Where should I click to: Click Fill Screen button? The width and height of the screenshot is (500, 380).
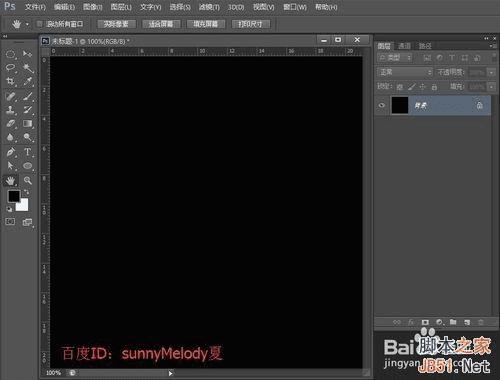pos(206,24)
